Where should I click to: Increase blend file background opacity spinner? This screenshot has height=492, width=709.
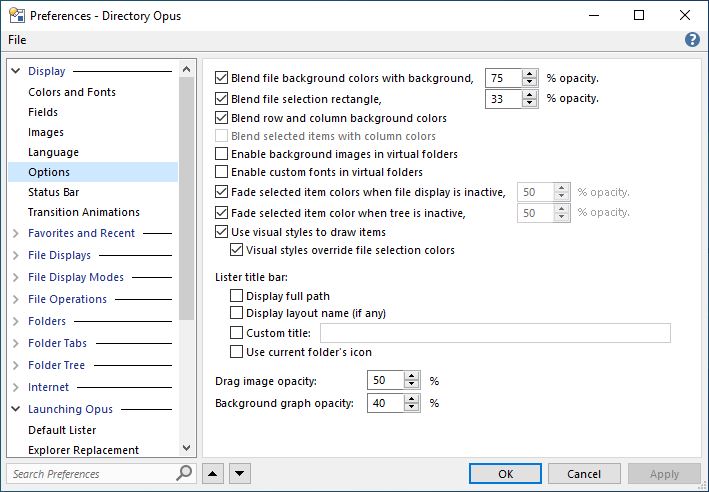(x=529, y=74)
